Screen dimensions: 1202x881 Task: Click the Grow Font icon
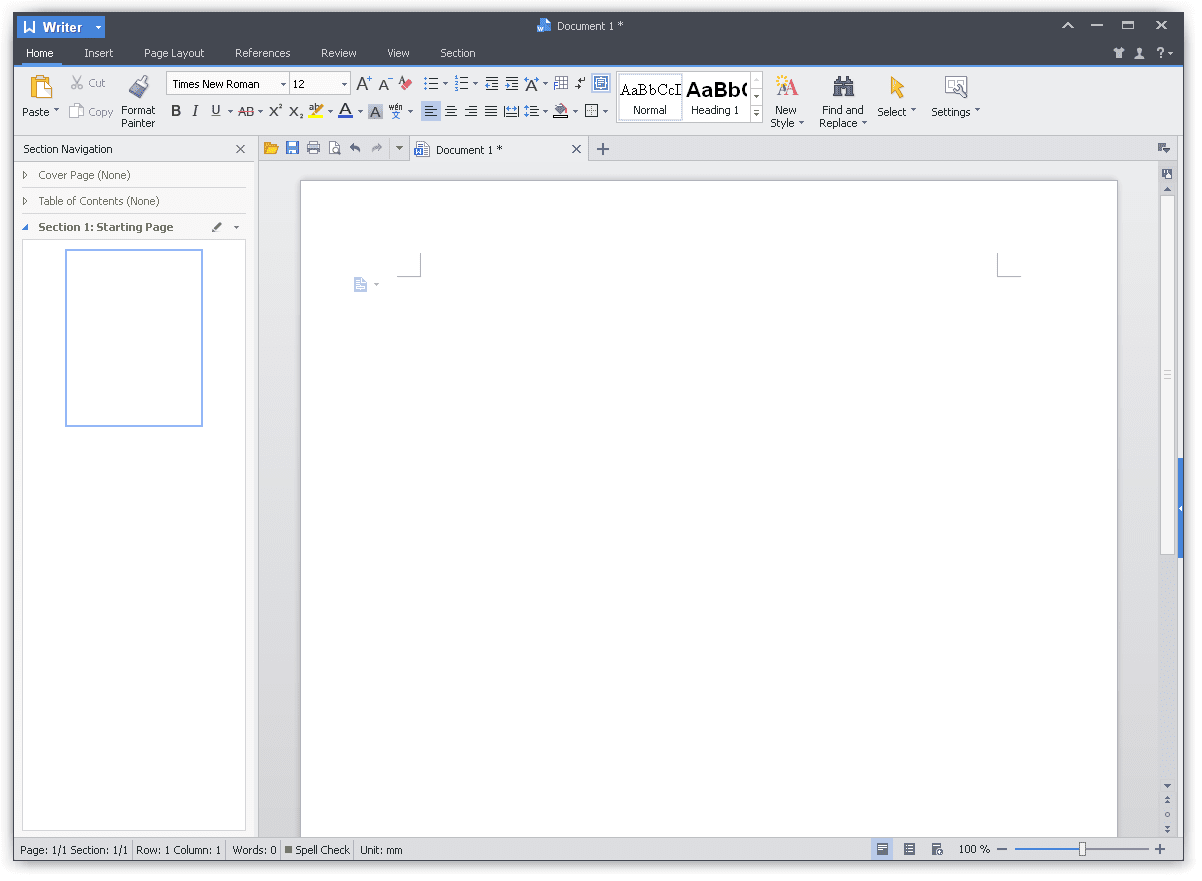coord(364,84)
